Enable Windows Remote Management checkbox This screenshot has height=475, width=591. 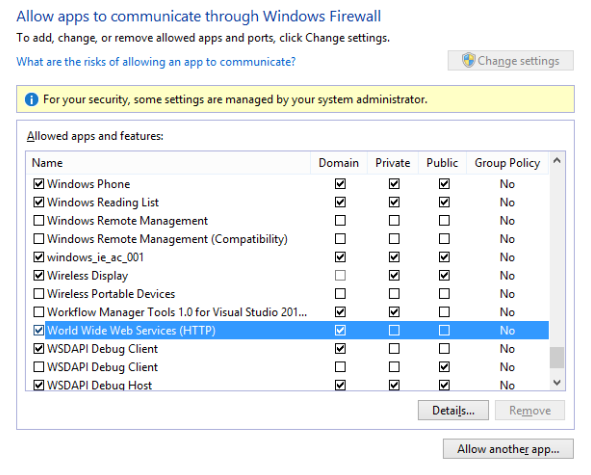click(x=38, y=221)
